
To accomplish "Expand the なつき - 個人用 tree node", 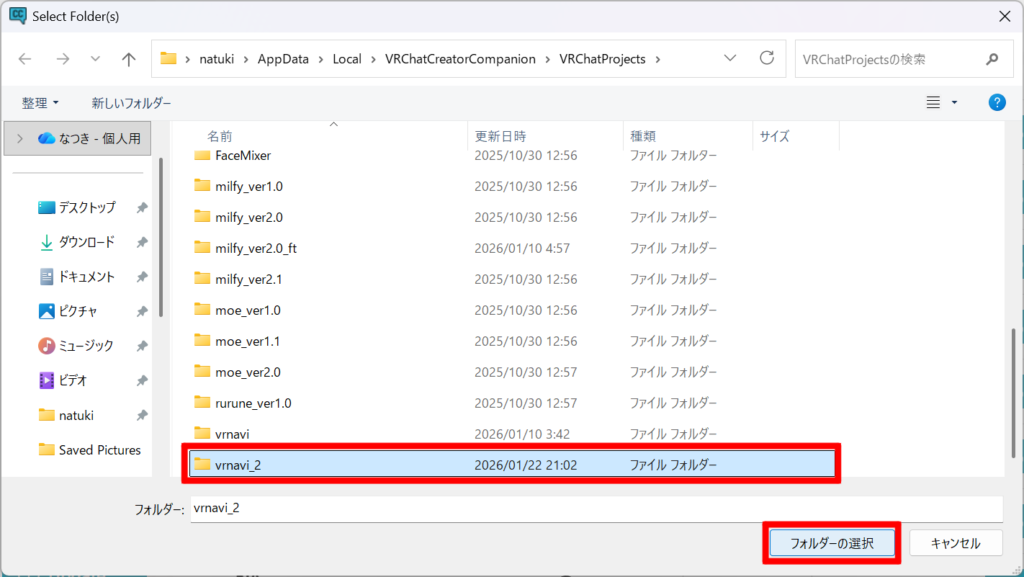I will point(19,138).
